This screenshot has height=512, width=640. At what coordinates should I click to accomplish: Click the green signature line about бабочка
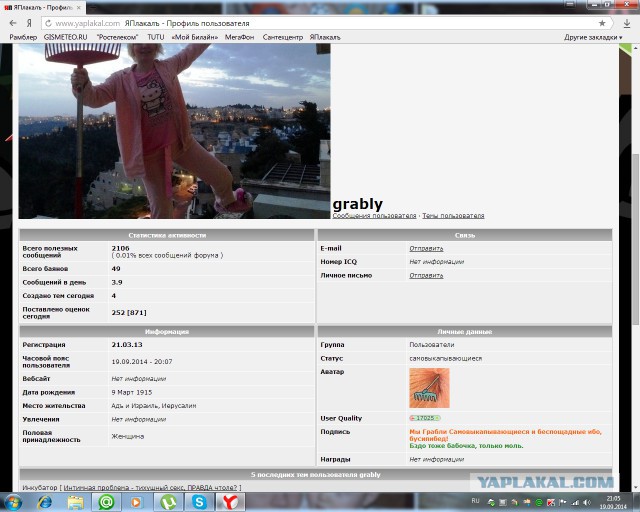point(467,446)
